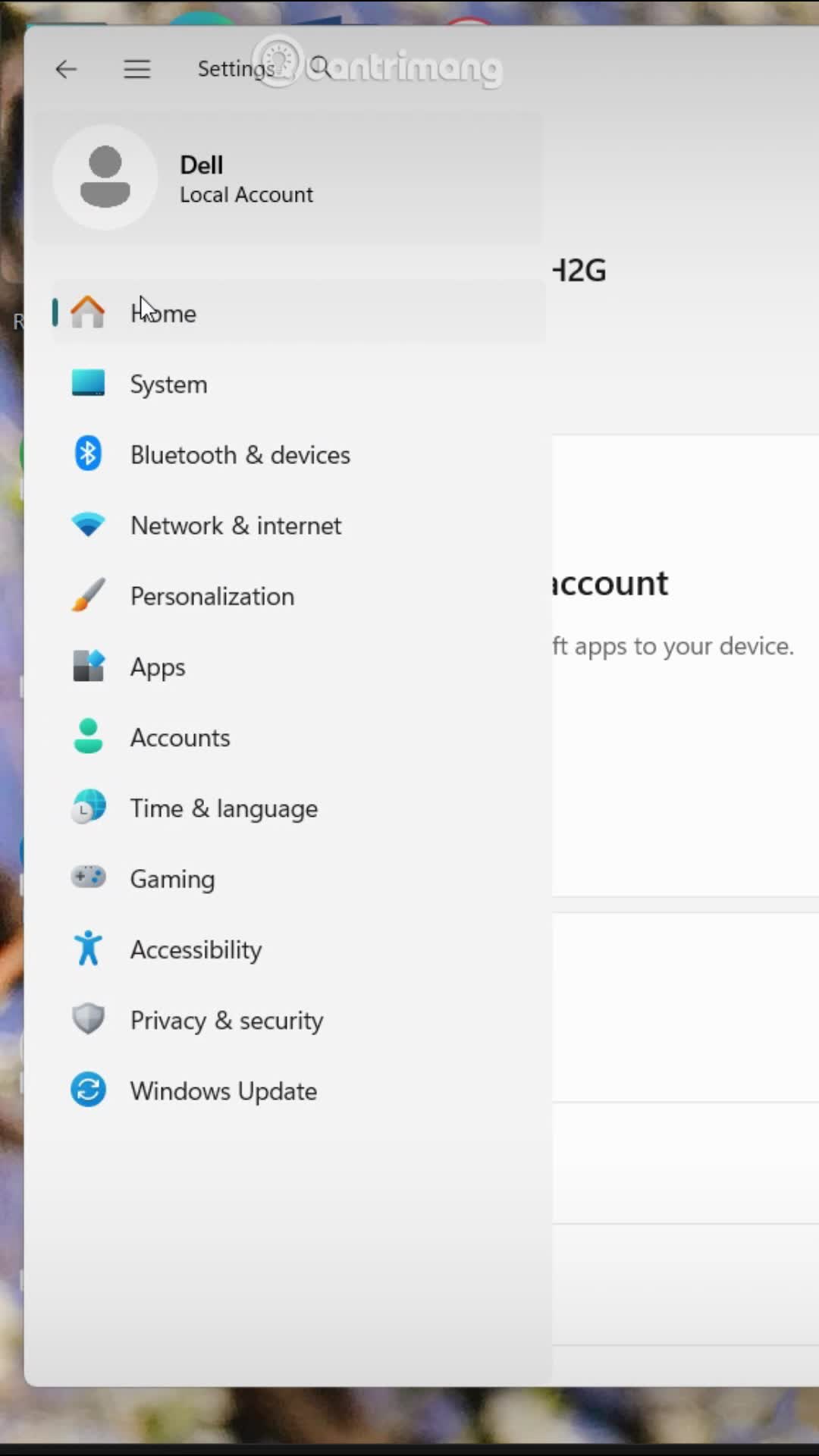This screenshot has width=819, height=1456.
Task: Click the search magnifier icon
Action: point(320,67)
